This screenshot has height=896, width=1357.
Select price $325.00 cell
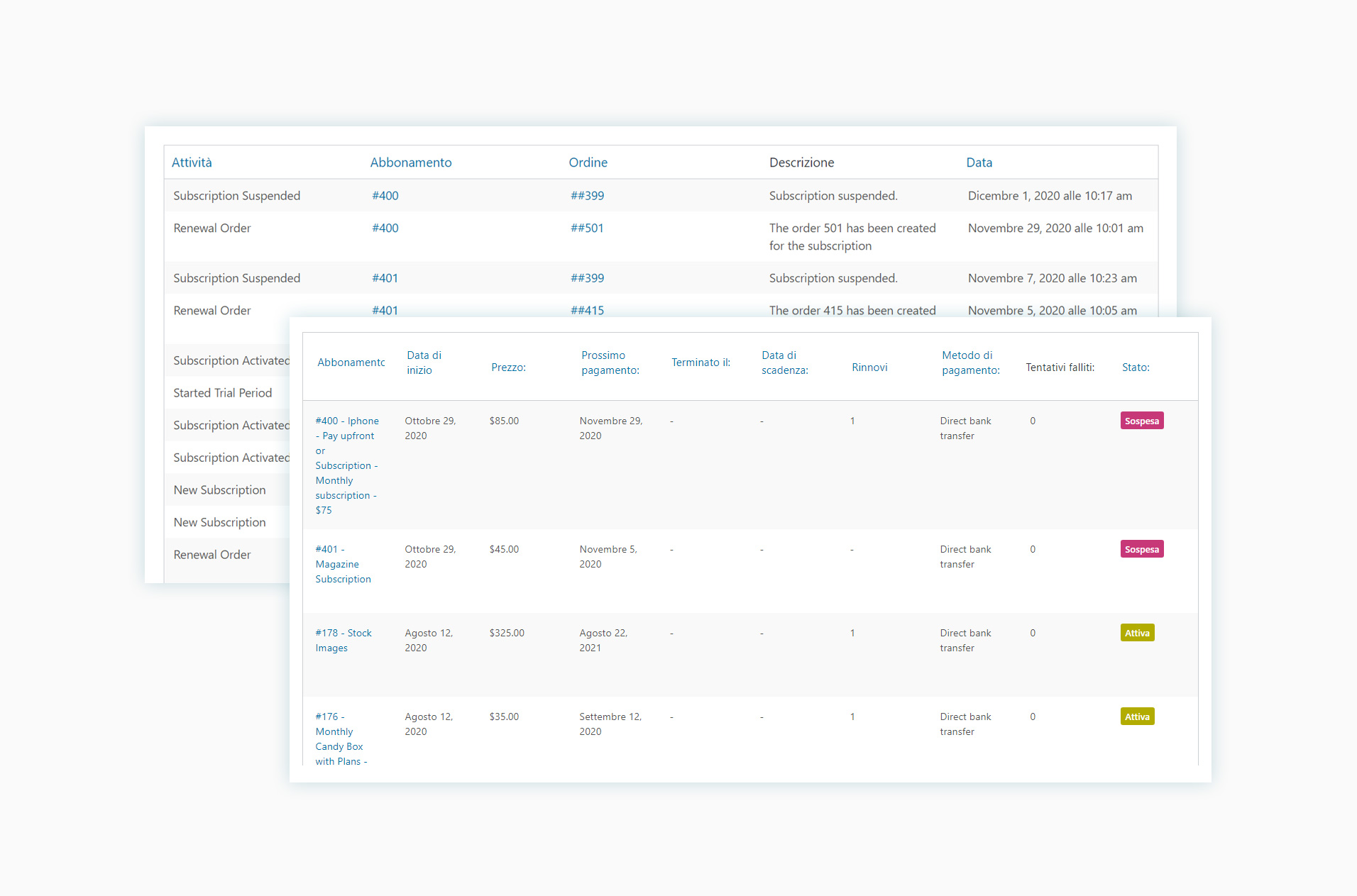507,634
